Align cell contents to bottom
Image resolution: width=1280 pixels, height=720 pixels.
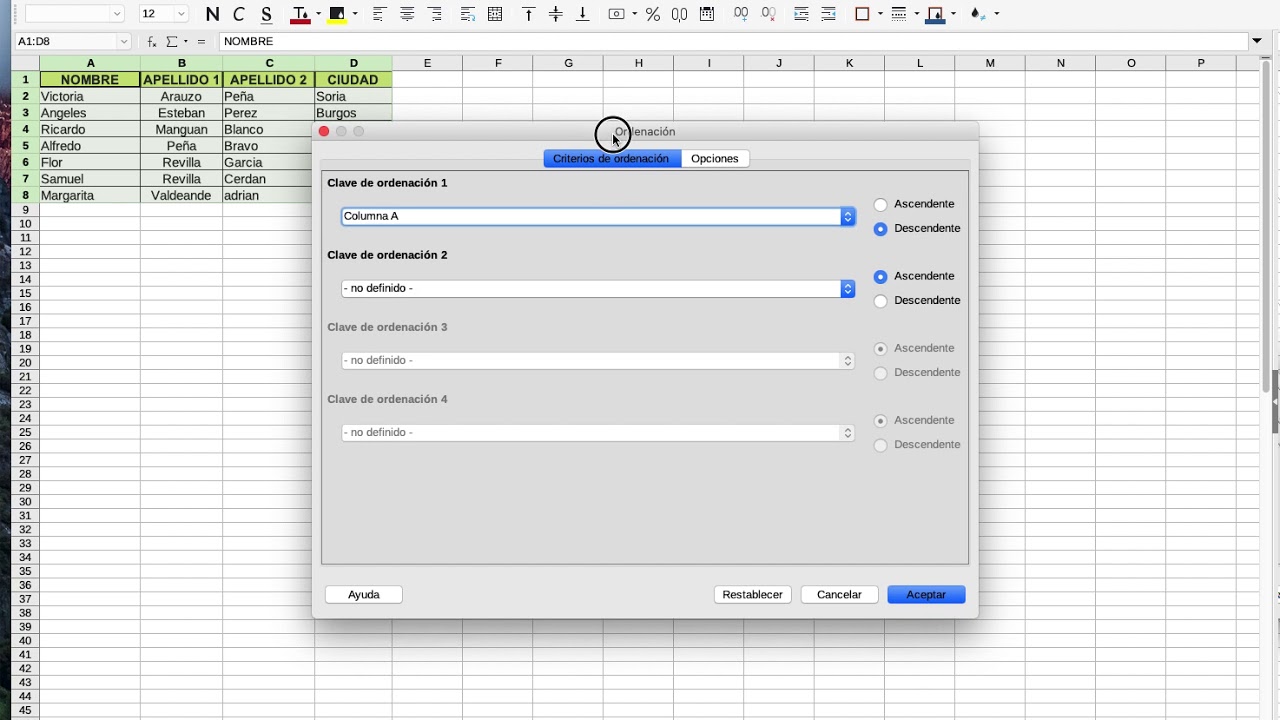coord(583,14)
